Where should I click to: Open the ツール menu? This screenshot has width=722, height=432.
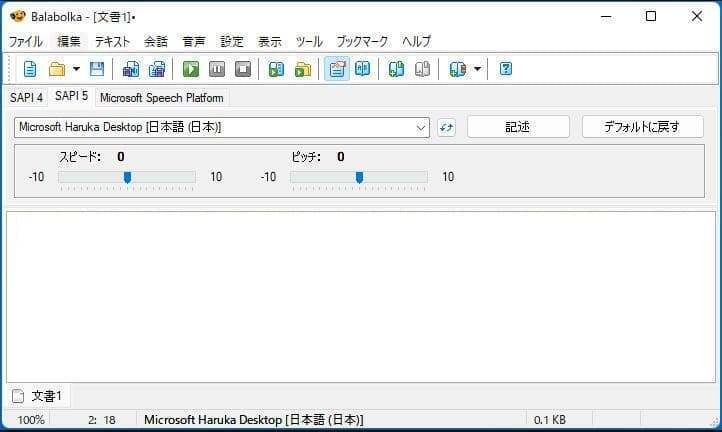click(309, 41)
